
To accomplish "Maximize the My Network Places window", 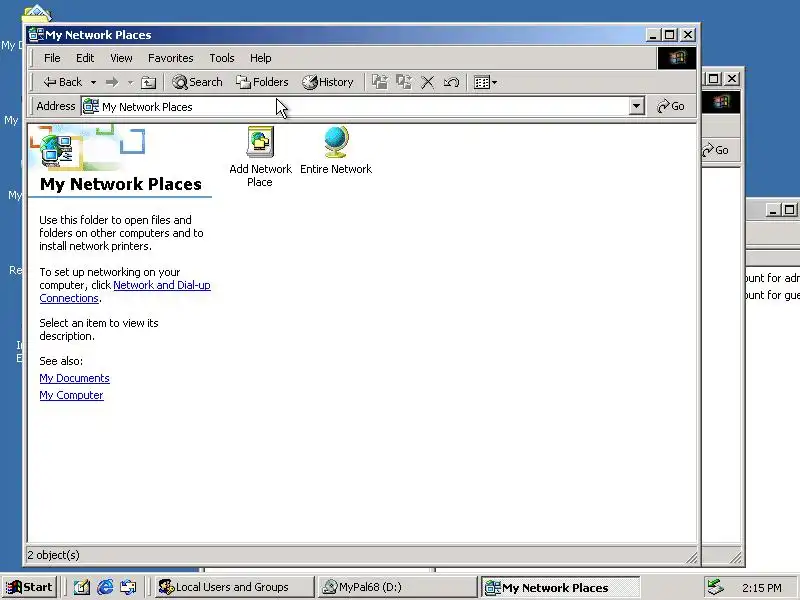I will (670, 35).
